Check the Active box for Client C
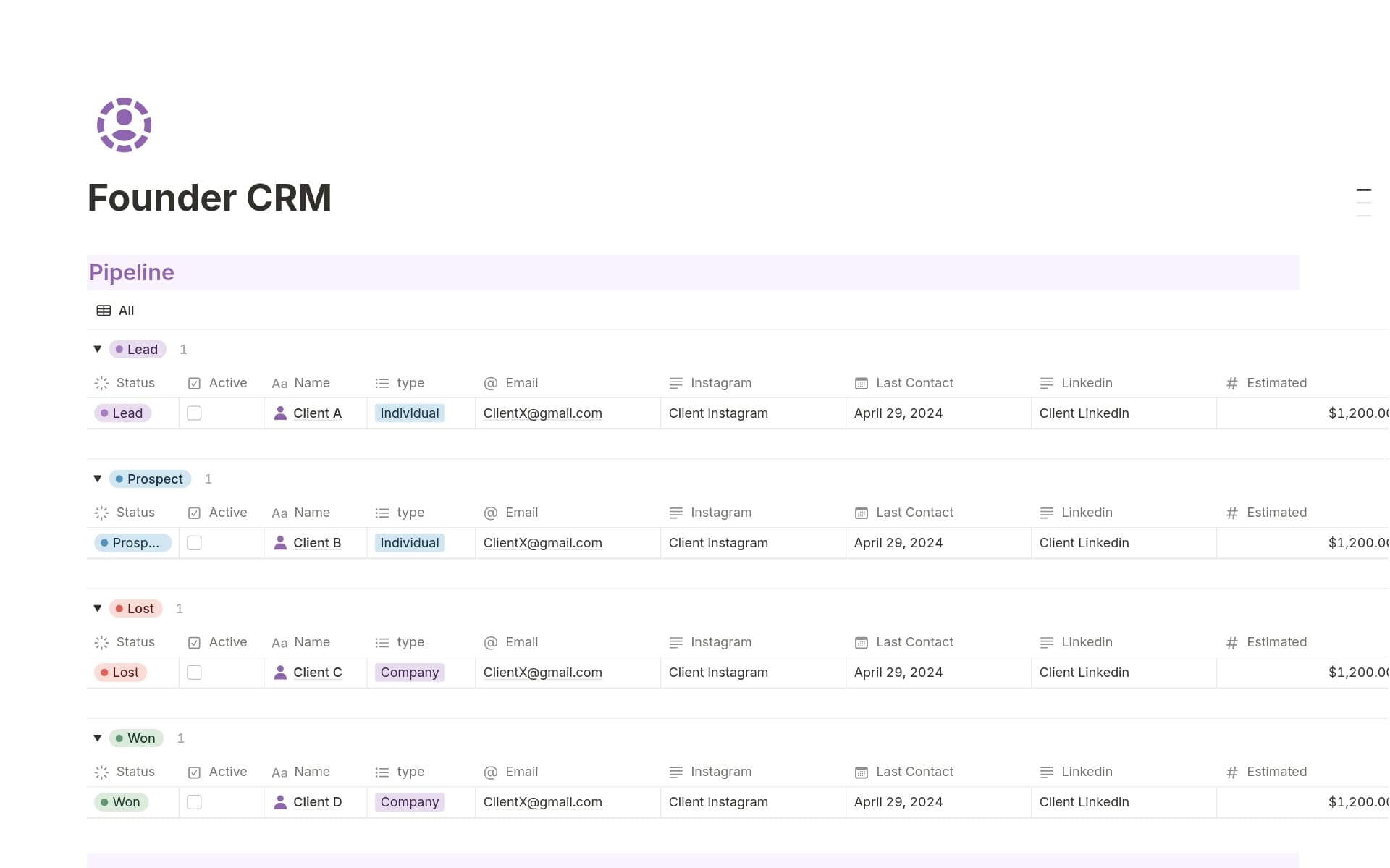1390x868 pixels. 194,672
